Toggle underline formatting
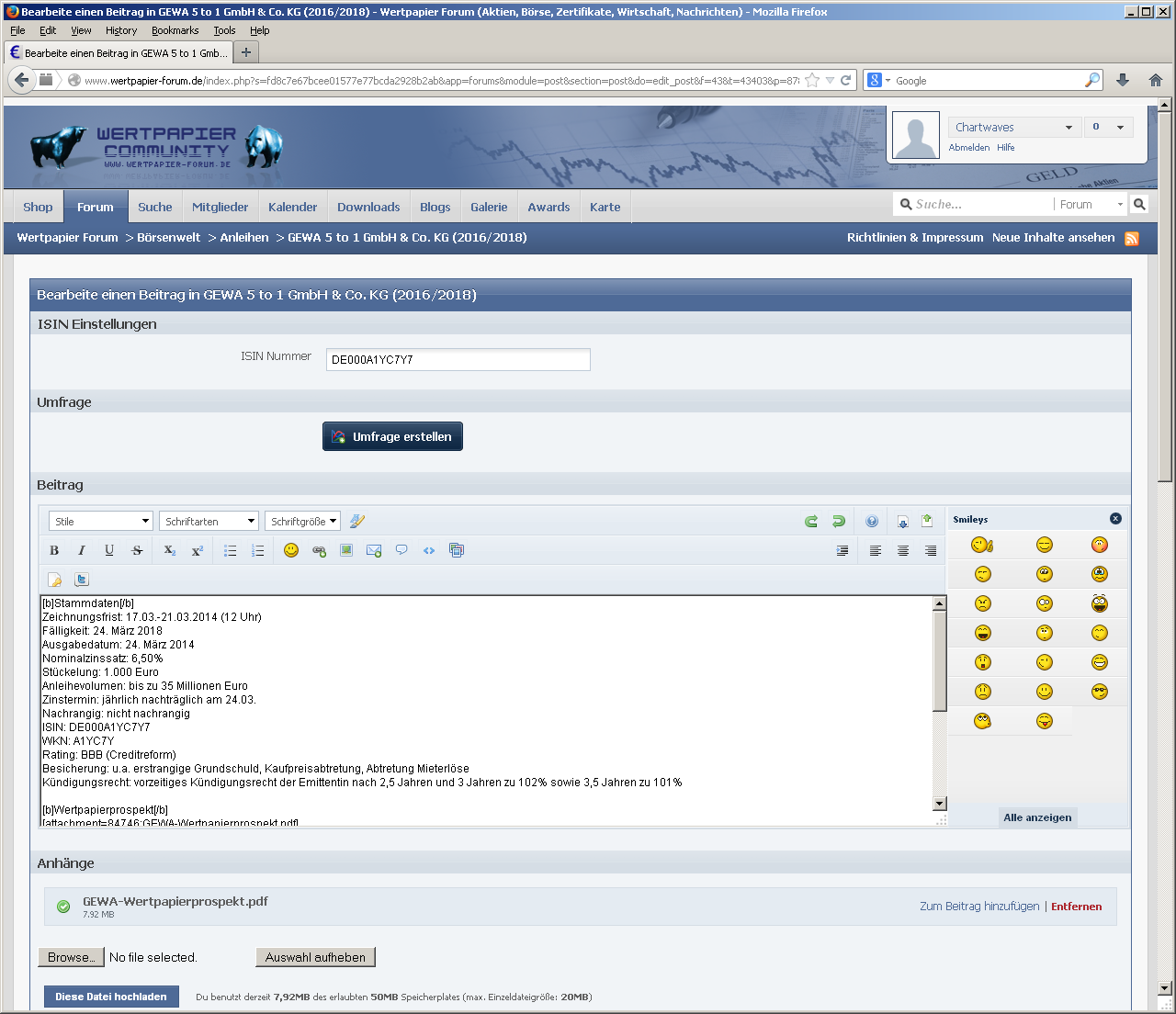Screen dimensions: 1176x1014 [x=109, y=550]
